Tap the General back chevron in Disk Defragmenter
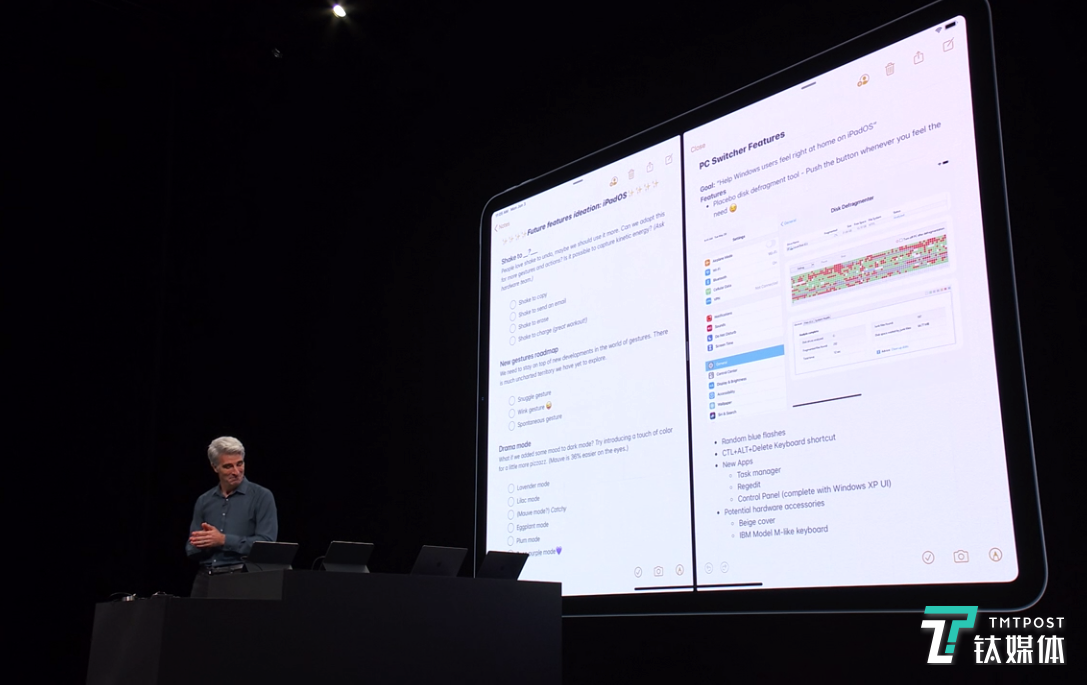 pyautogui.click(x=783, y=222)
